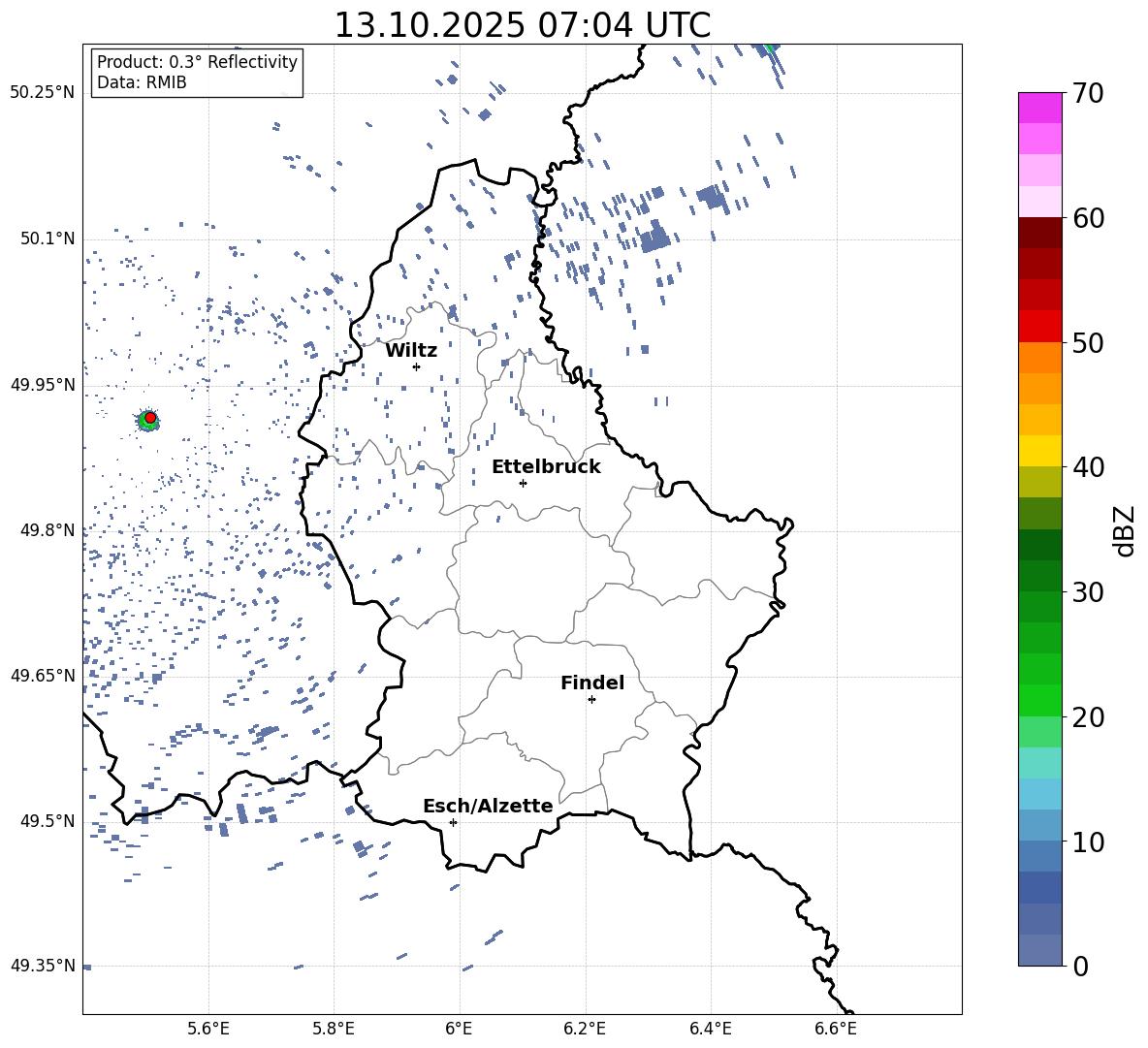
Task: Click the Findel station label
Action: 592,683
